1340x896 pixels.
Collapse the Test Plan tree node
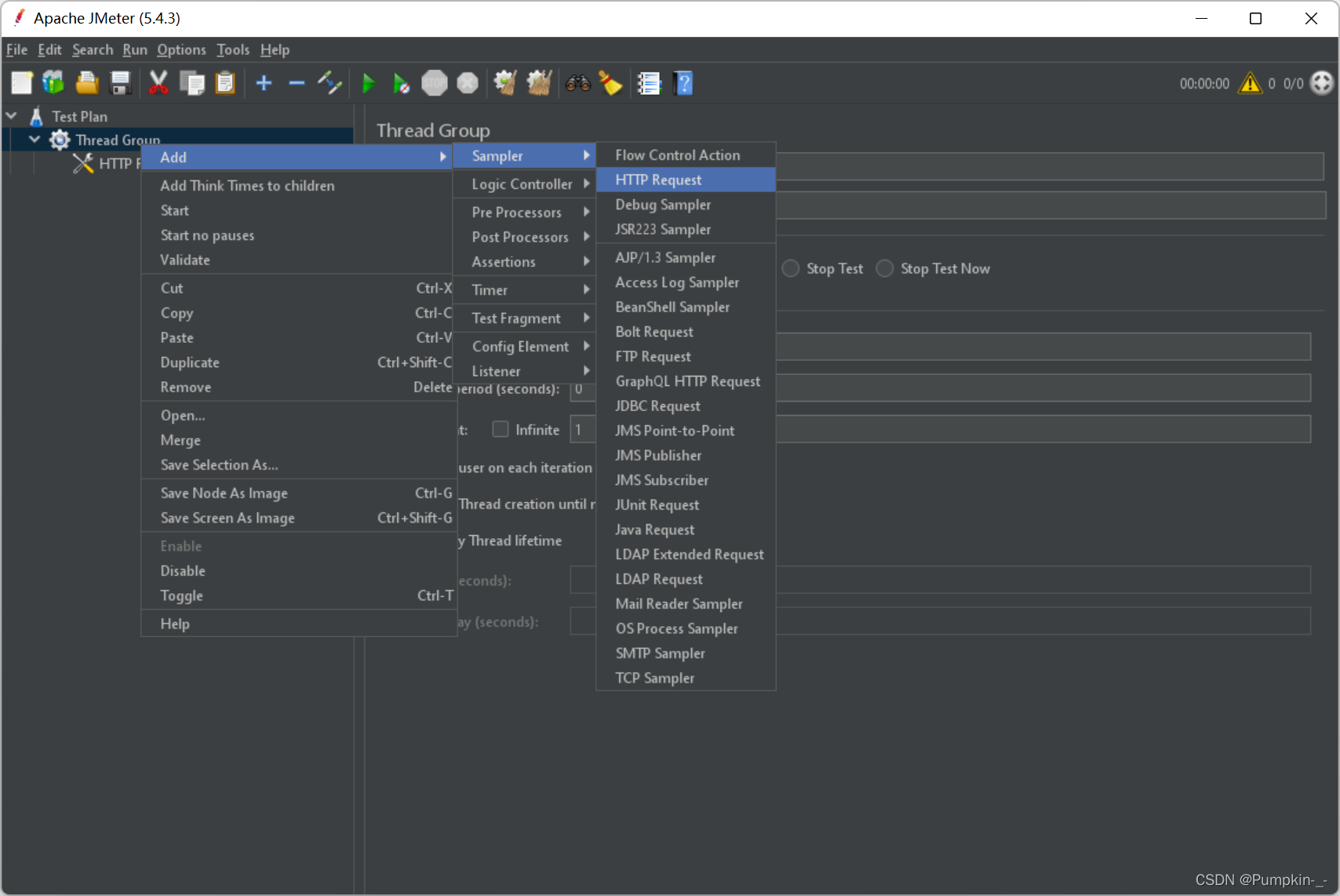click(12, 116)
